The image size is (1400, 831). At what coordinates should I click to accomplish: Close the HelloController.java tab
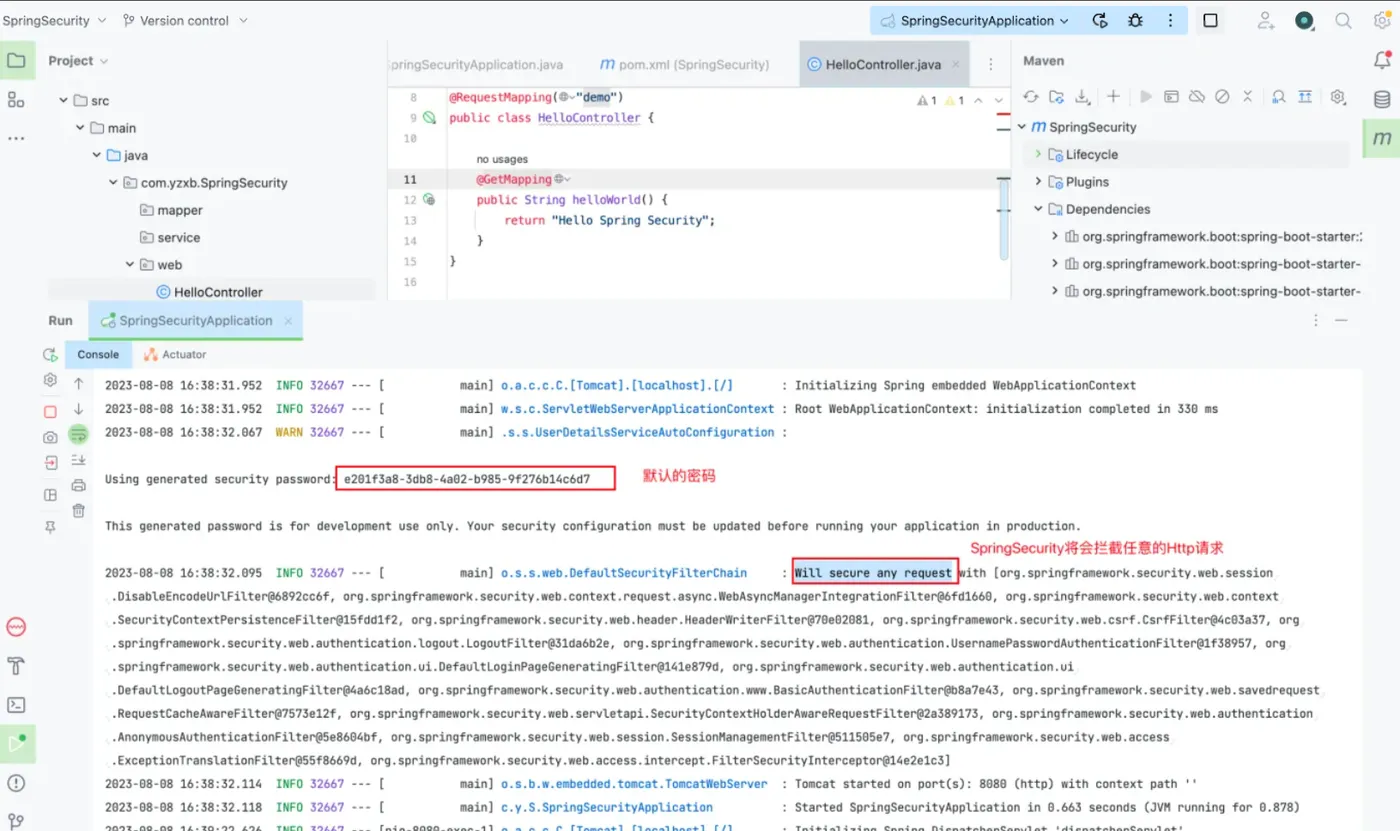[x=956, y=64]
